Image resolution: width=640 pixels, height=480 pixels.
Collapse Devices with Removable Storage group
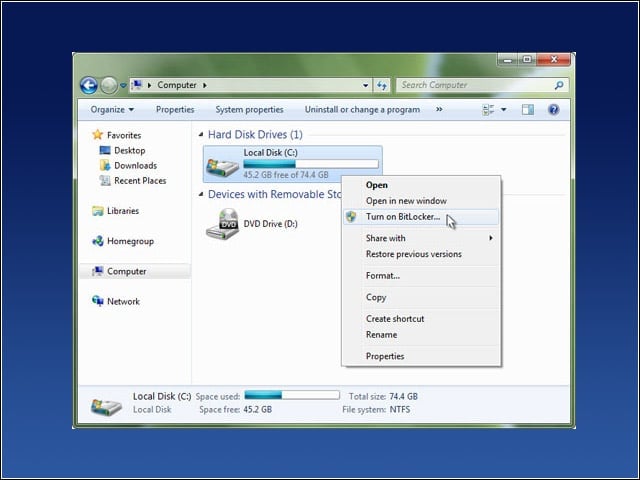click(x=201, y=194)
